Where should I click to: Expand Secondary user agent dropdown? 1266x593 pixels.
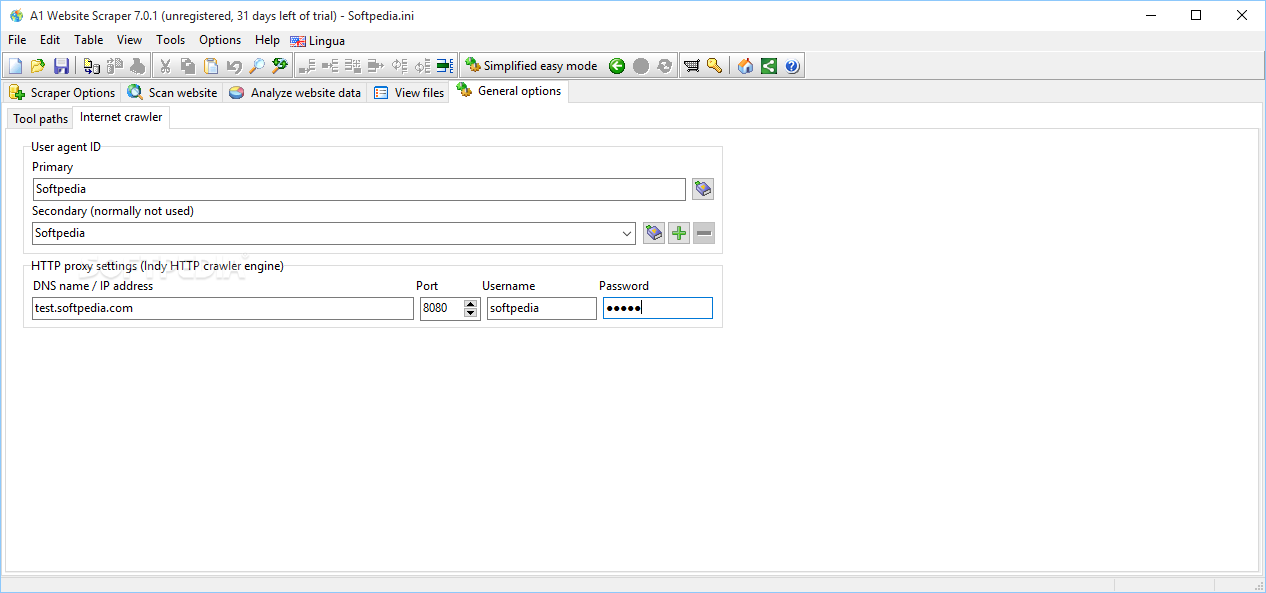pyautogui.click(x=627, y=233)
